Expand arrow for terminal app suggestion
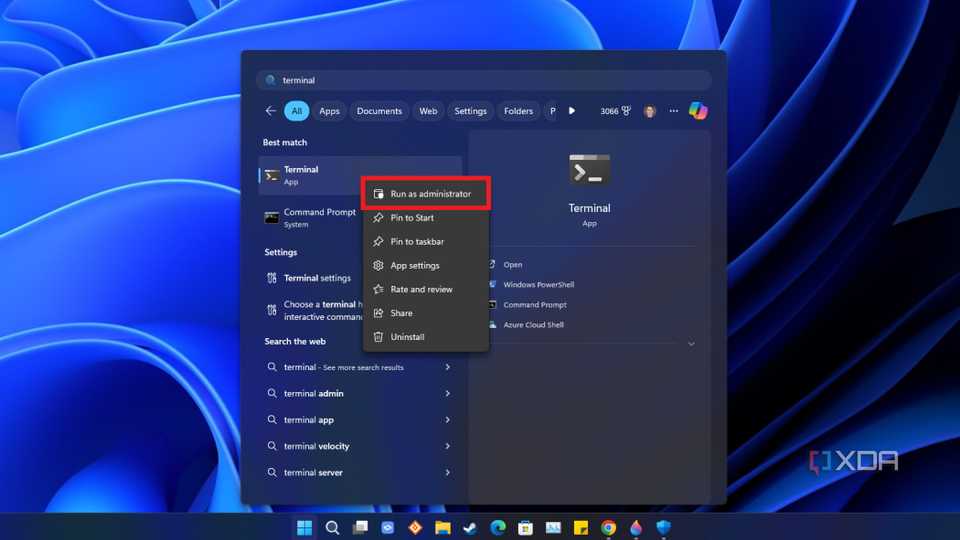Image resolution: width=960 pixels, height=540 pixels. coord(448,420)
